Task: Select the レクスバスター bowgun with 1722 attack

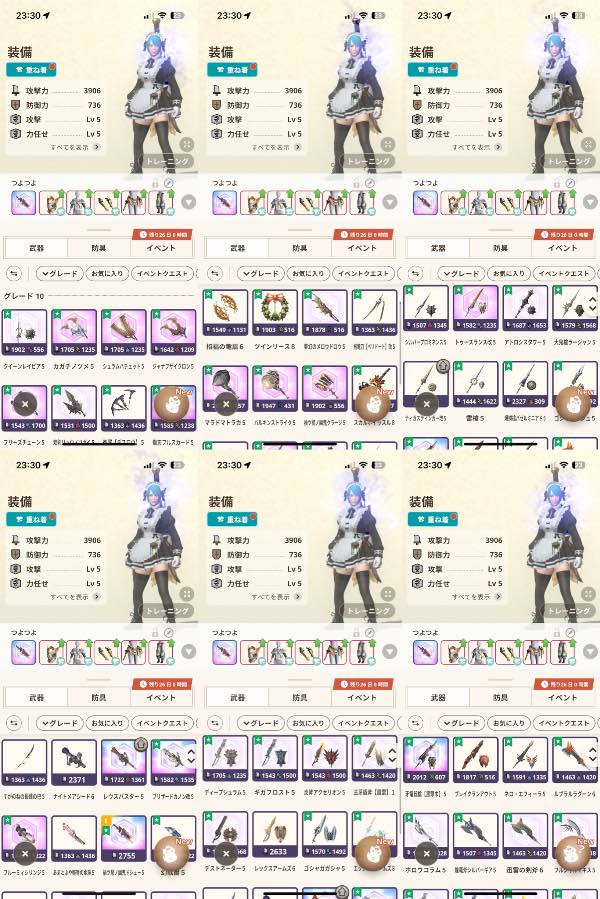Action: pos(124,763)
